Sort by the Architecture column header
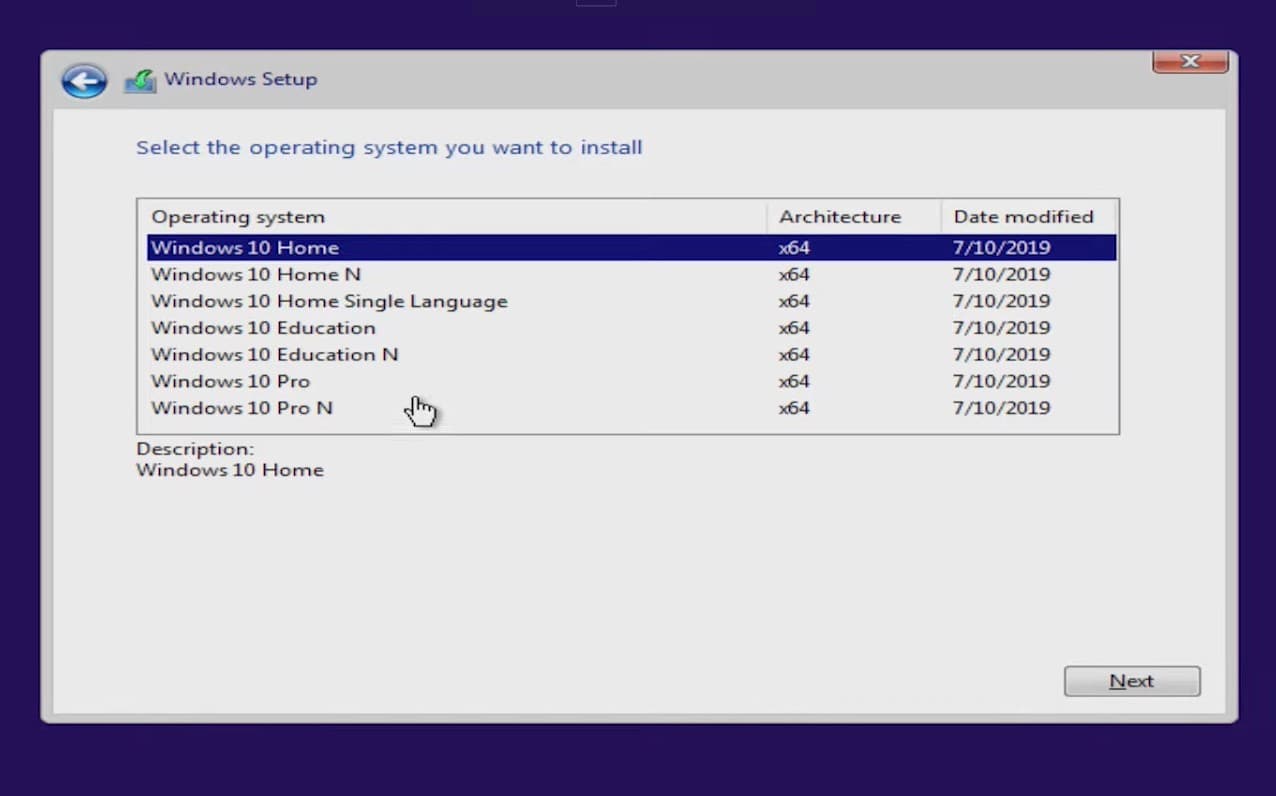The height and width of the screenshot is (796, 1276). (x=839, y=217)
